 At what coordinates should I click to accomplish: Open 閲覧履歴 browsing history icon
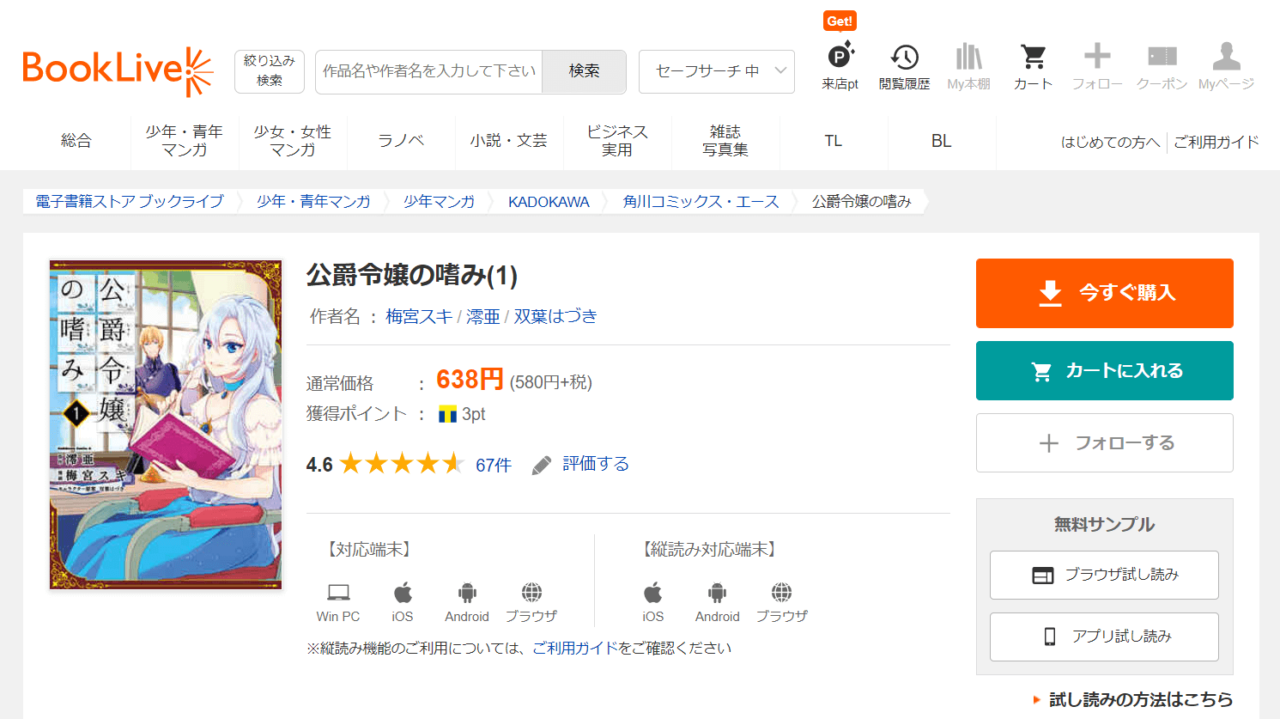904,58
